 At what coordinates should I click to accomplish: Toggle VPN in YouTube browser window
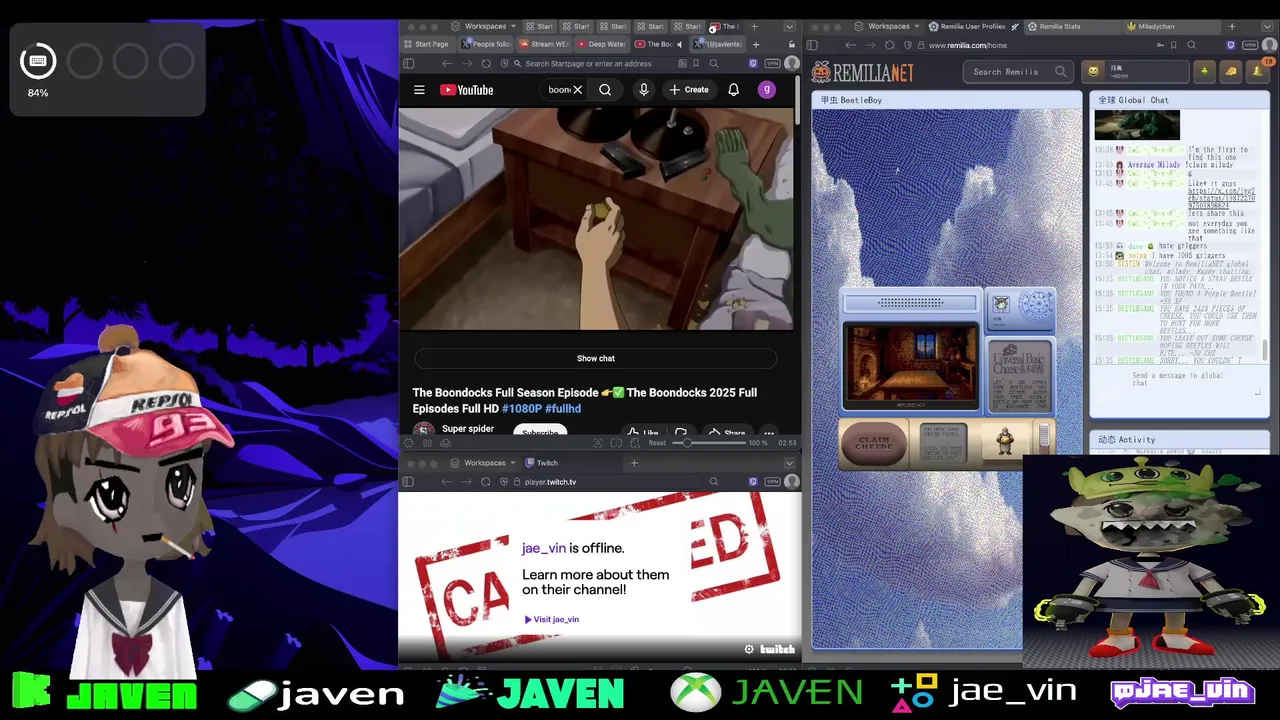point(772,63)
